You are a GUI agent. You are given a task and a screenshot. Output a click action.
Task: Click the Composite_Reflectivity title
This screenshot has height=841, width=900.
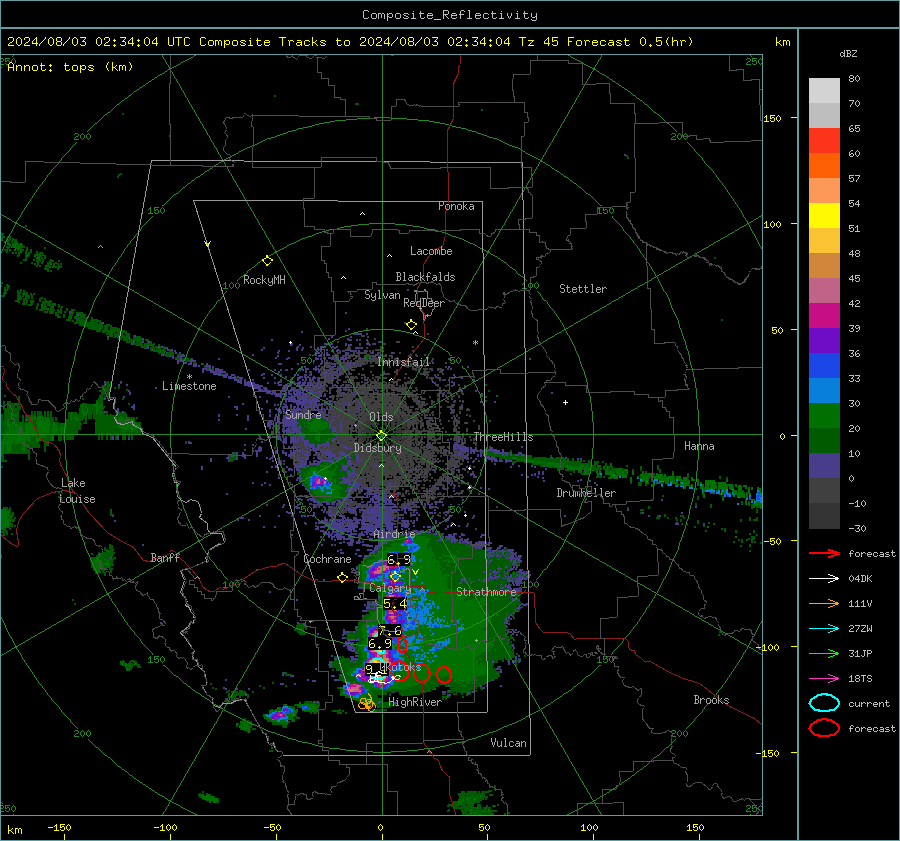pos(449,15)
